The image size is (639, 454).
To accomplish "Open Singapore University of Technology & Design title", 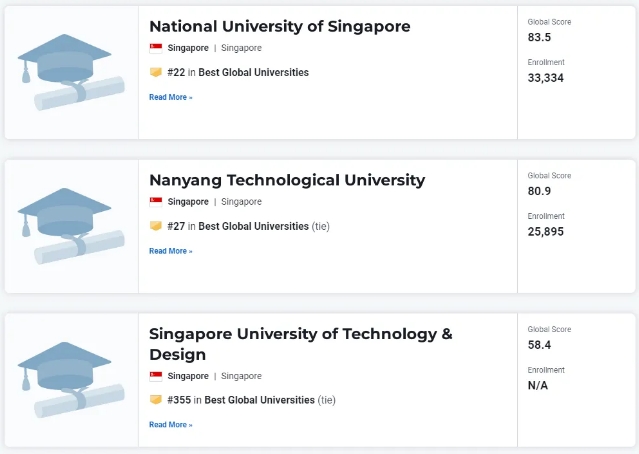I will click(300, 334).
